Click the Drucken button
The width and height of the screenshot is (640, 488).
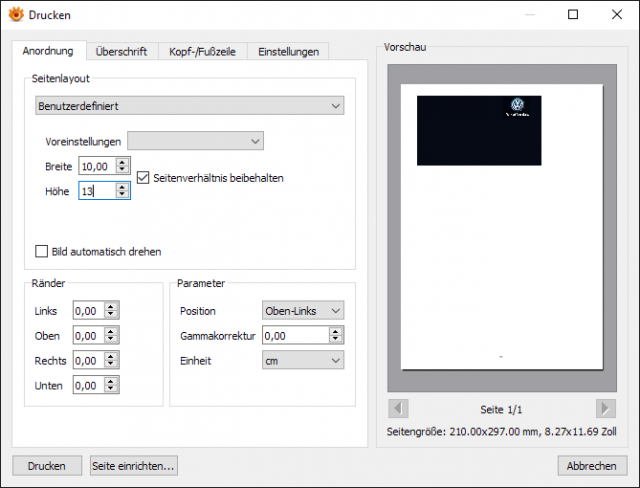[x=47, y=466]
